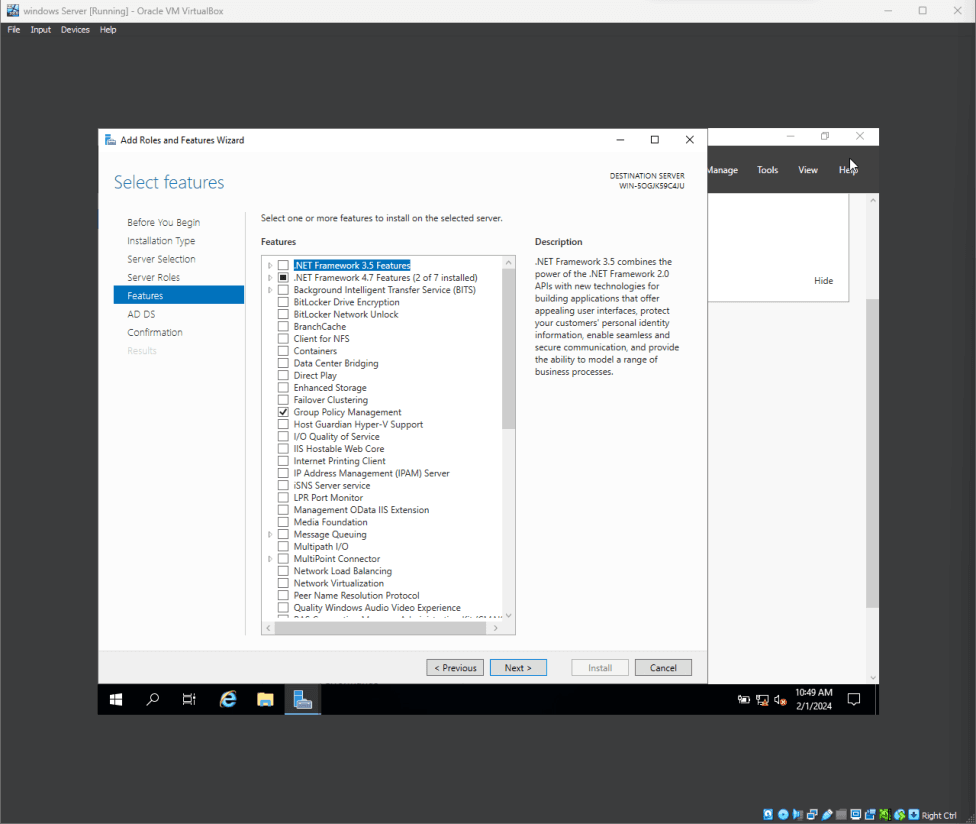Launch Internet Explorer from taskbar
Screen dimensions: 976x824
[228, 700]
